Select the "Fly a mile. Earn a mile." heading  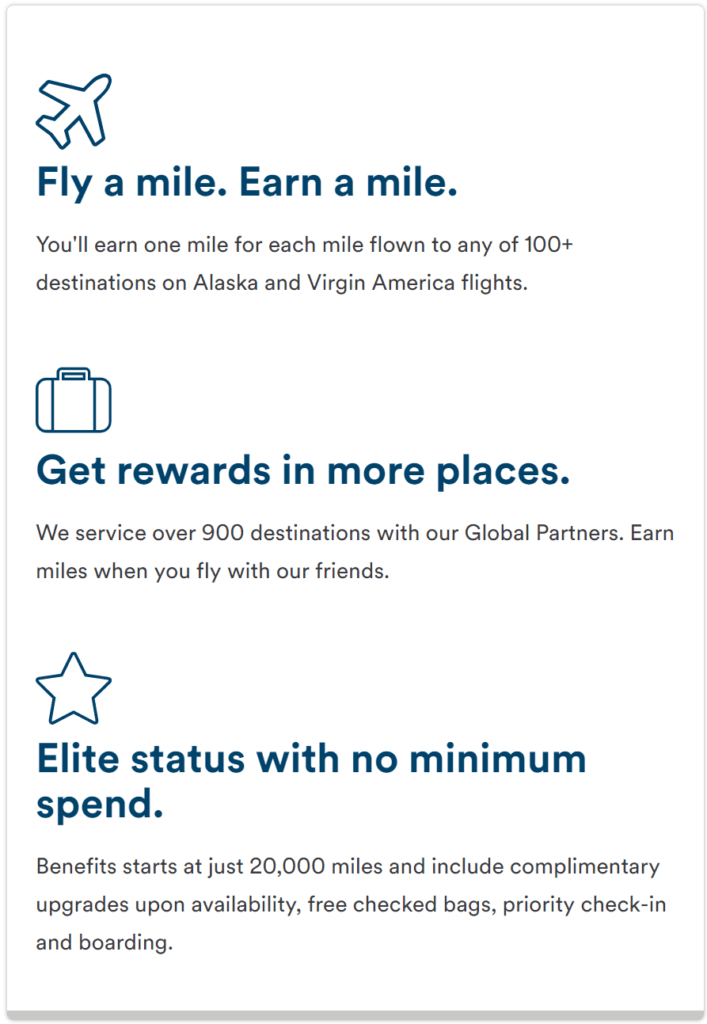(247, 182)
